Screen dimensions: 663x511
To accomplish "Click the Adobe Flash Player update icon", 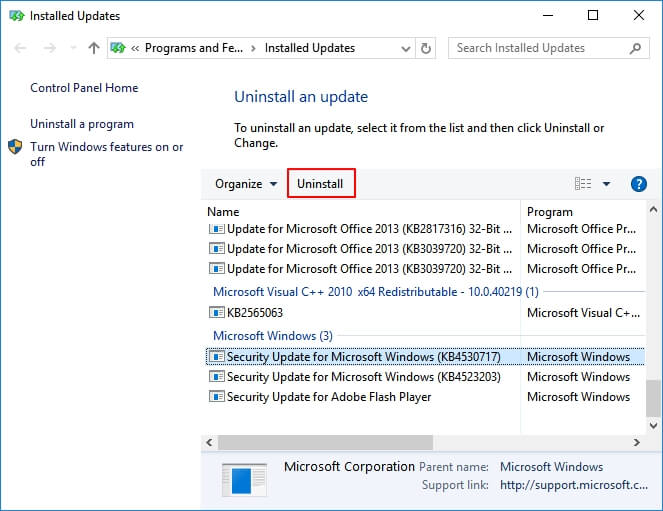I will [217, 397].
